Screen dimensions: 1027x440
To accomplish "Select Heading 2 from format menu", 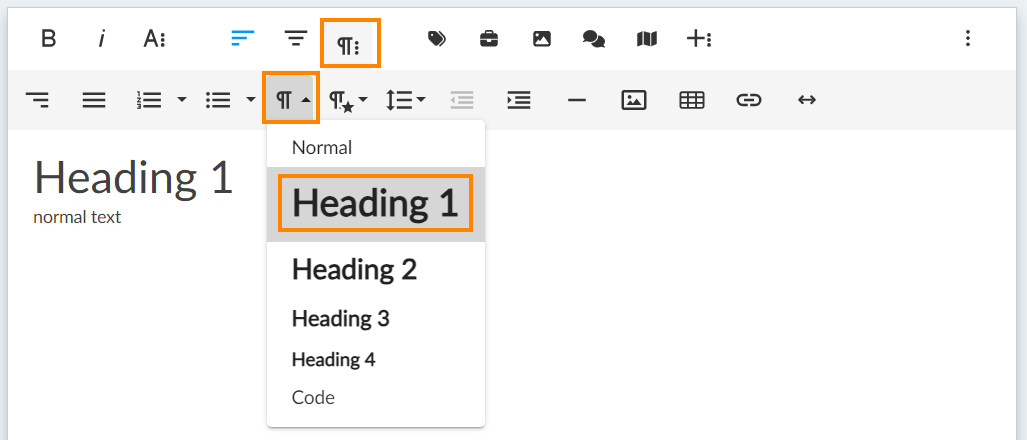I will (354, 269).
